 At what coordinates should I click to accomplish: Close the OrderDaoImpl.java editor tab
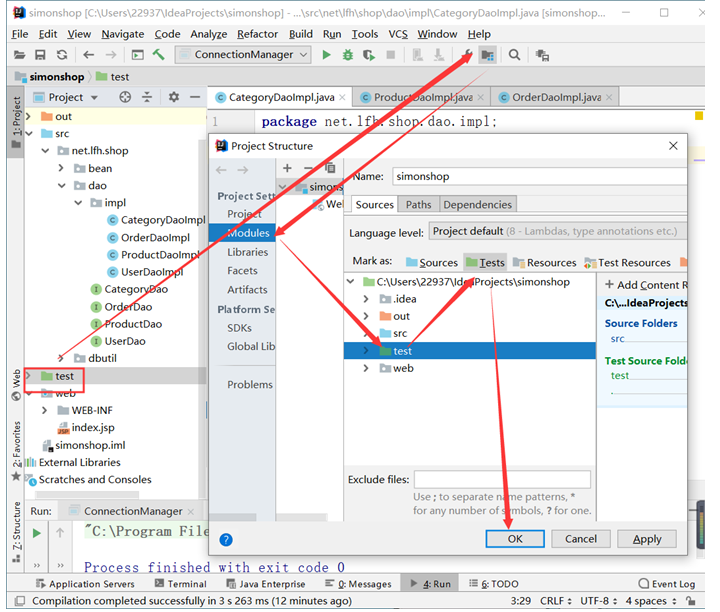[x=609, y=97]
